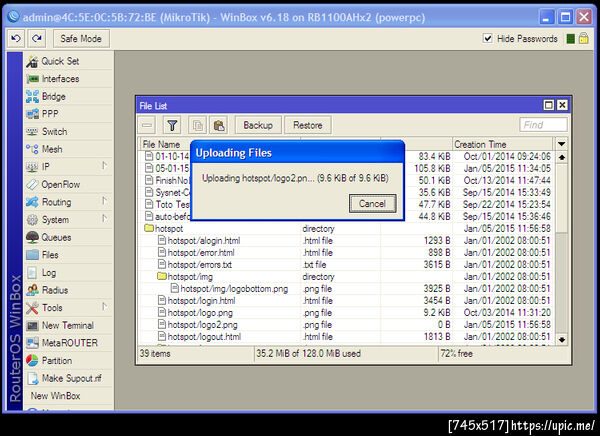Image resolution: width=600 pixels, height=436 pixels.
Task: Click the yellow padlock secure session icon
Action: click(x=584, y=38)
